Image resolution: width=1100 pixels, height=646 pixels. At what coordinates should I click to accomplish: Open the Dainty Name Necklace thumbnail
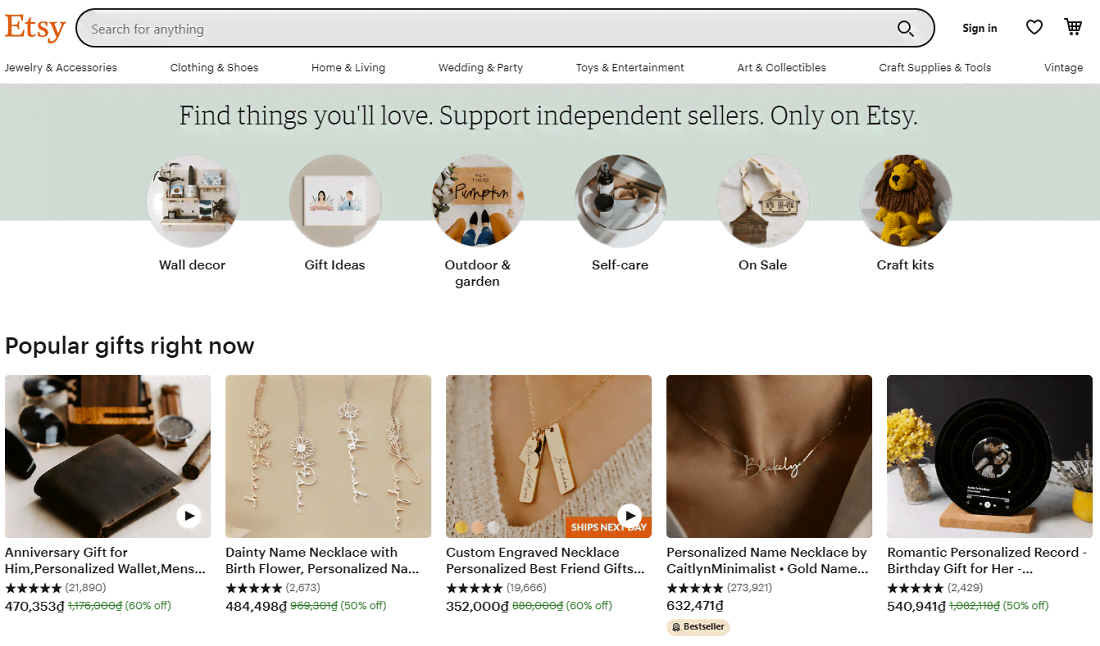328,456
